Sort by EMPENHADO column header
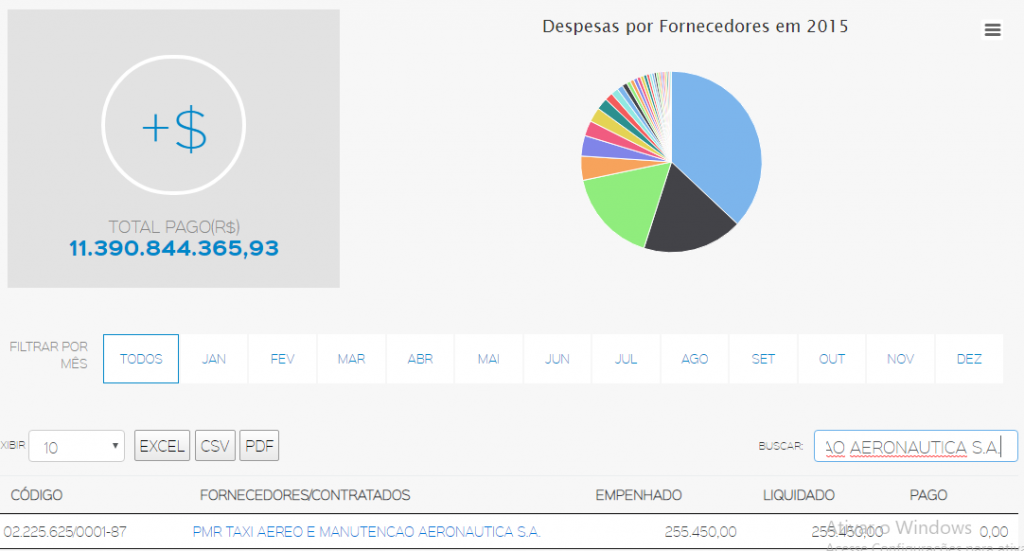This screenshot has width=1024, height=551. pyautogui.click(x=639, y=495)
